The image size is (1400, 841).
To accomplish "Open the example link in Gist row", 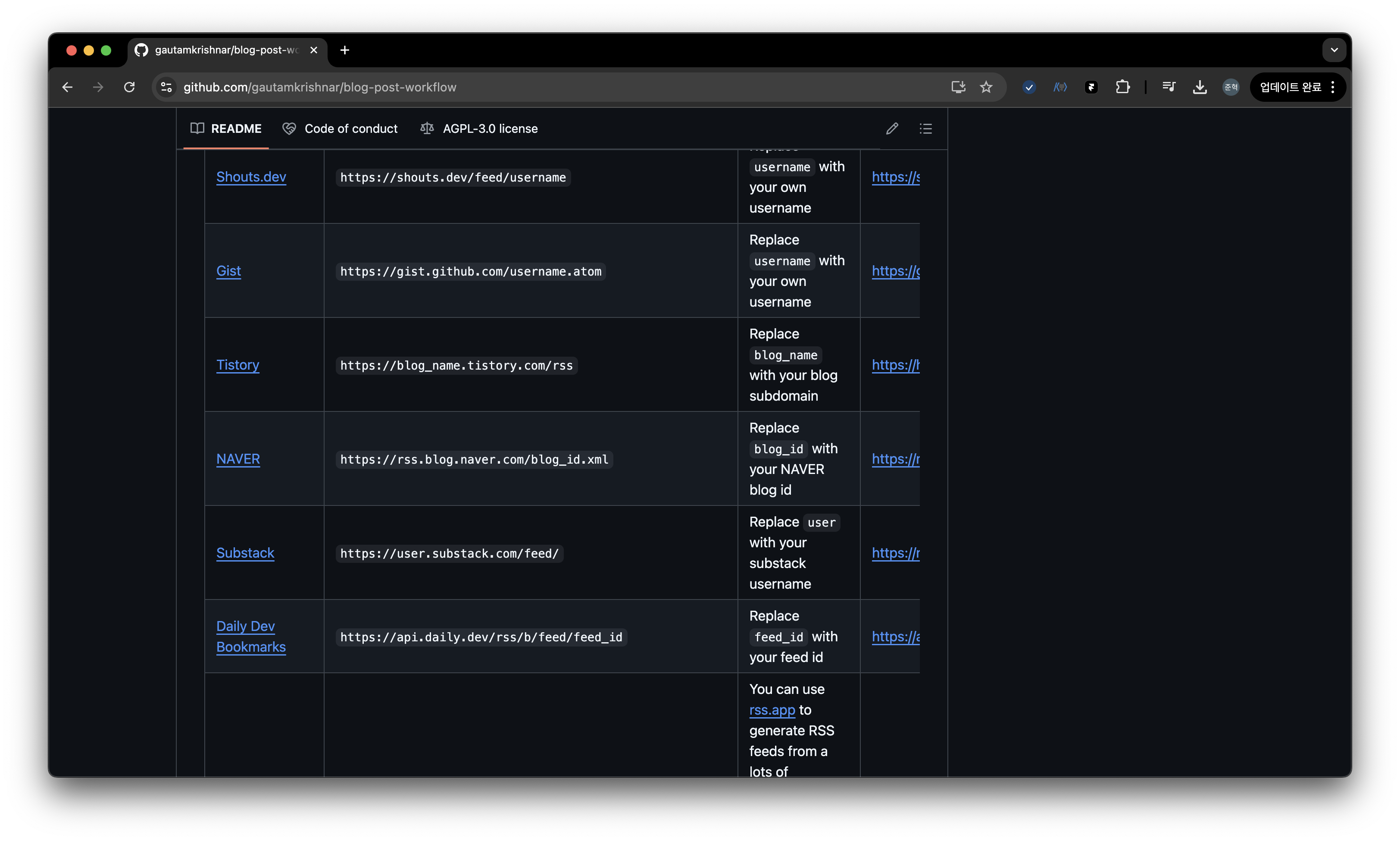I will [x=895, y=271].
